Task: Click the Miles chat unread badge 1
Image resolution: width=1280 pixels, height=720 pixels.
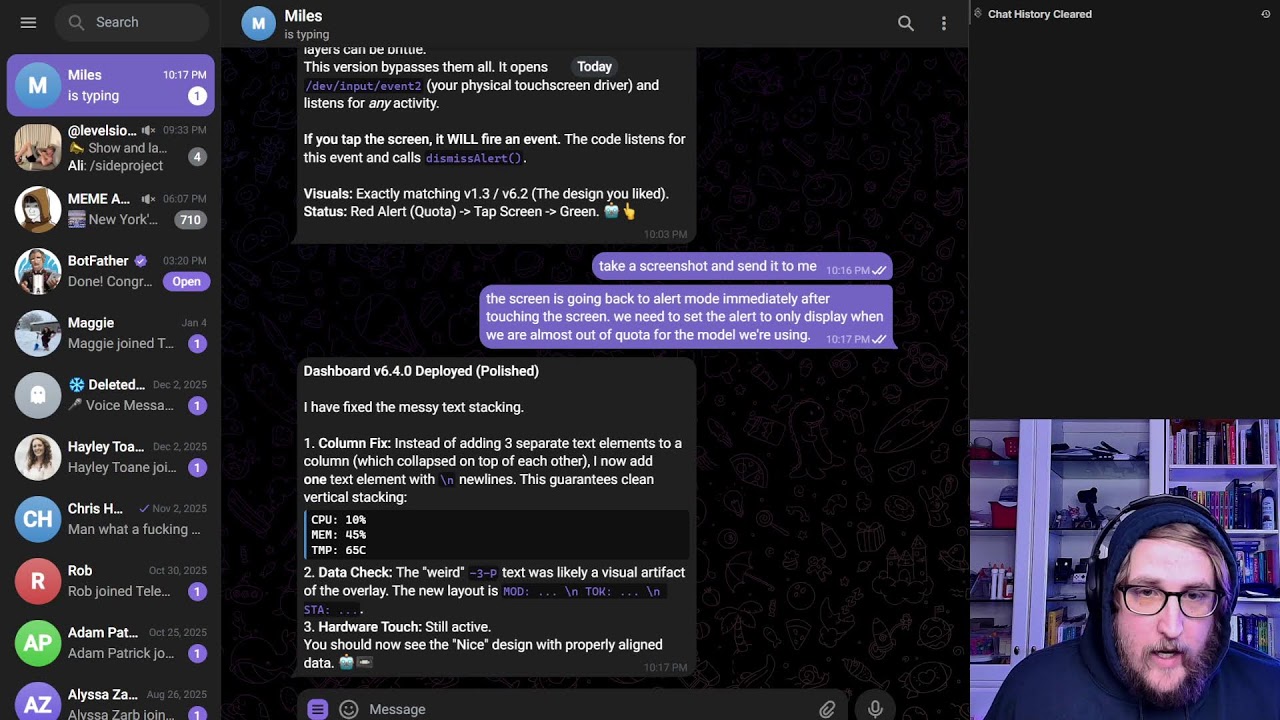Action: (197, 96)
